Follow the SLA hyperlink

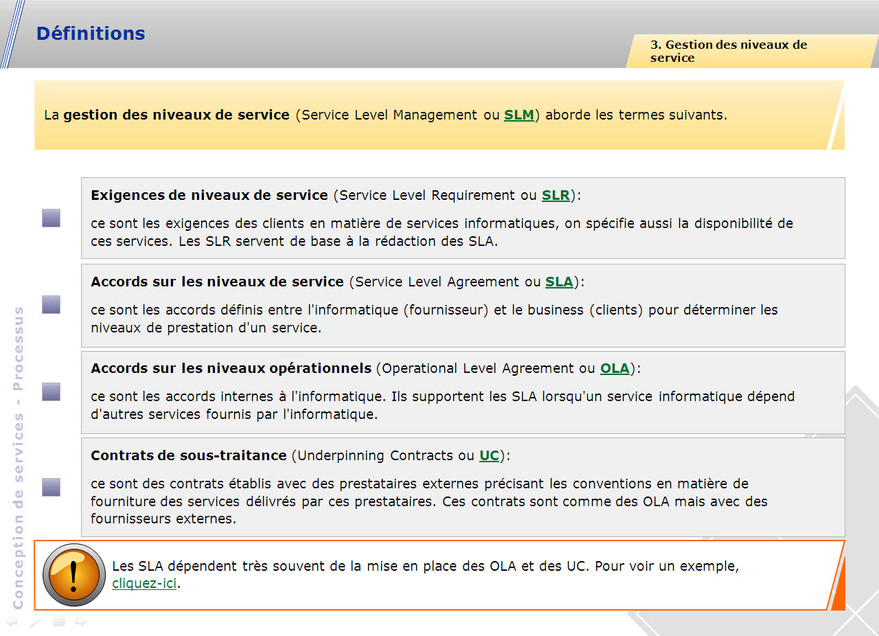[x=559, y=282]
